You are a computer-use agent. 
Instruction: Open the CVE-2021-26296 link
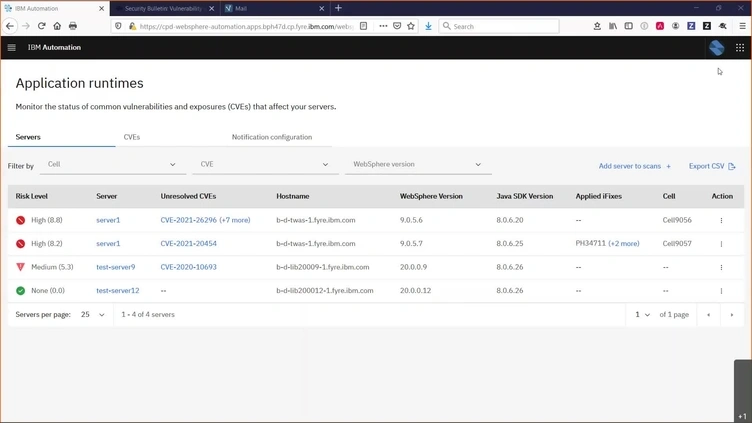tap(188, 220)
